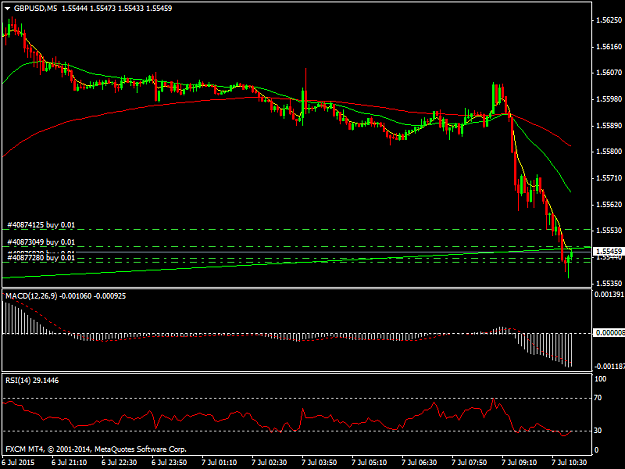Click the 7 Jul 02:30 time label
Screen dimensions: 625x469
[269, 463]
